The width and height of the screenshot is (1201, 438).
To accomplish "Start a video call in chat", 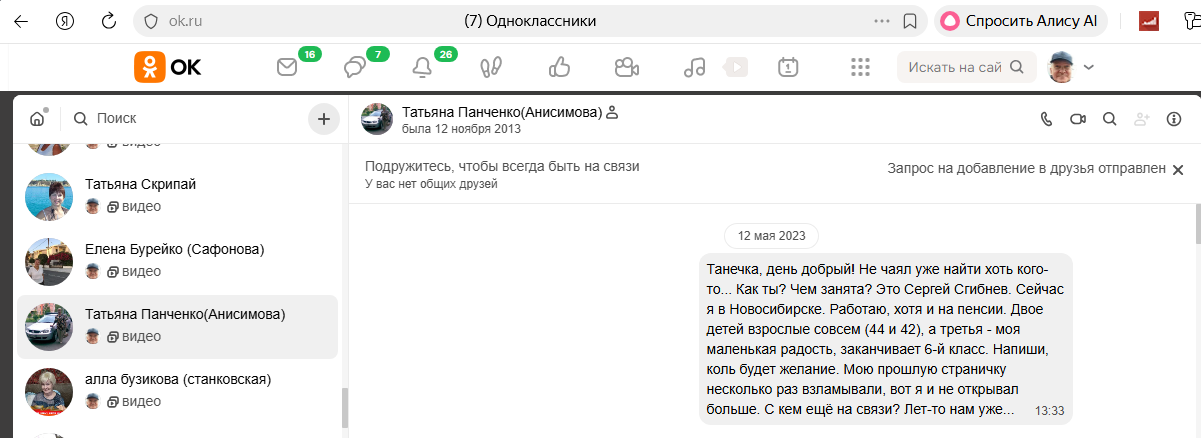I will point(1078,119).
